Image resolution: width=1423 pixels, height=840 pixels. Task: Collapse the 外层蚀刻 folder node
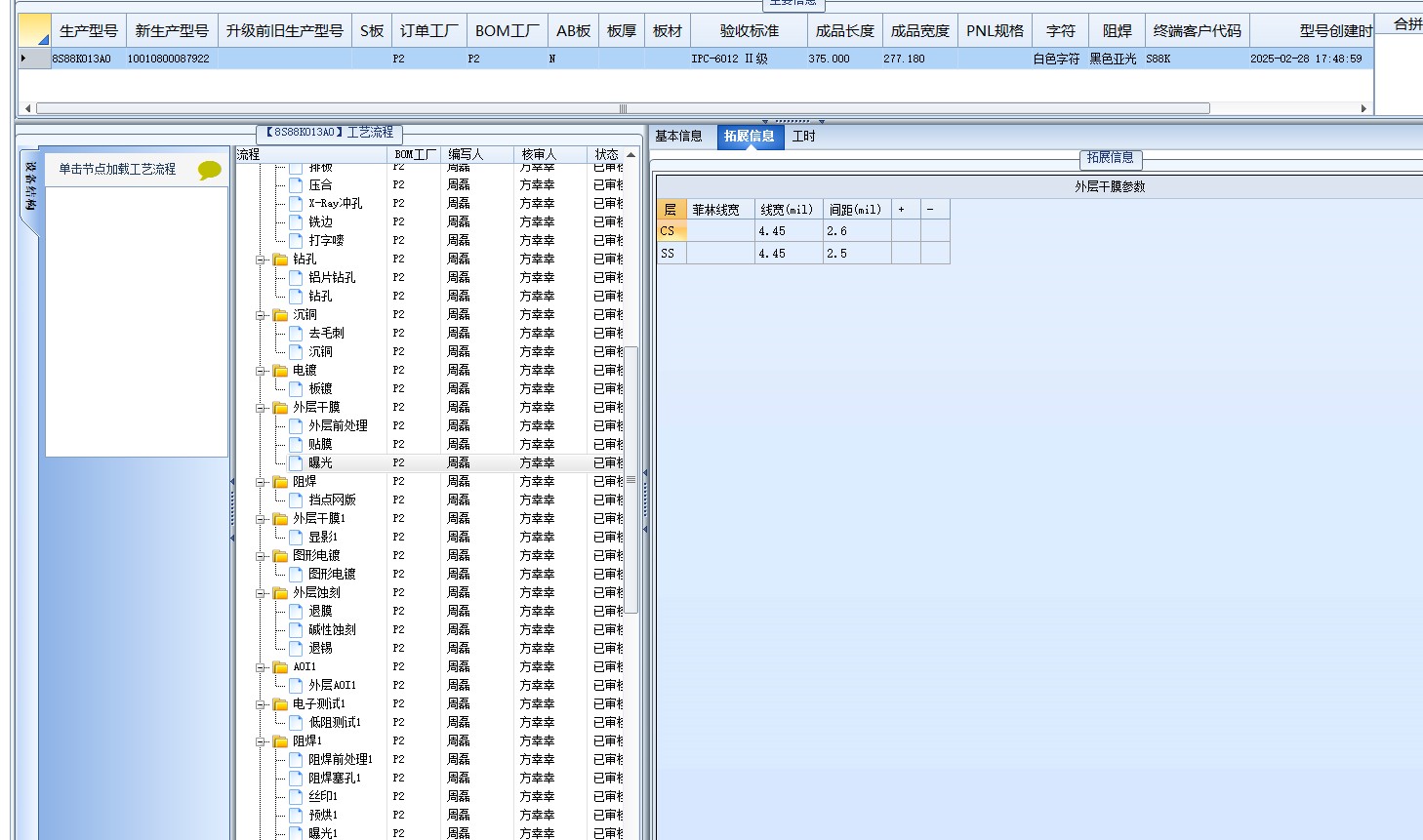tap(262, 593)
